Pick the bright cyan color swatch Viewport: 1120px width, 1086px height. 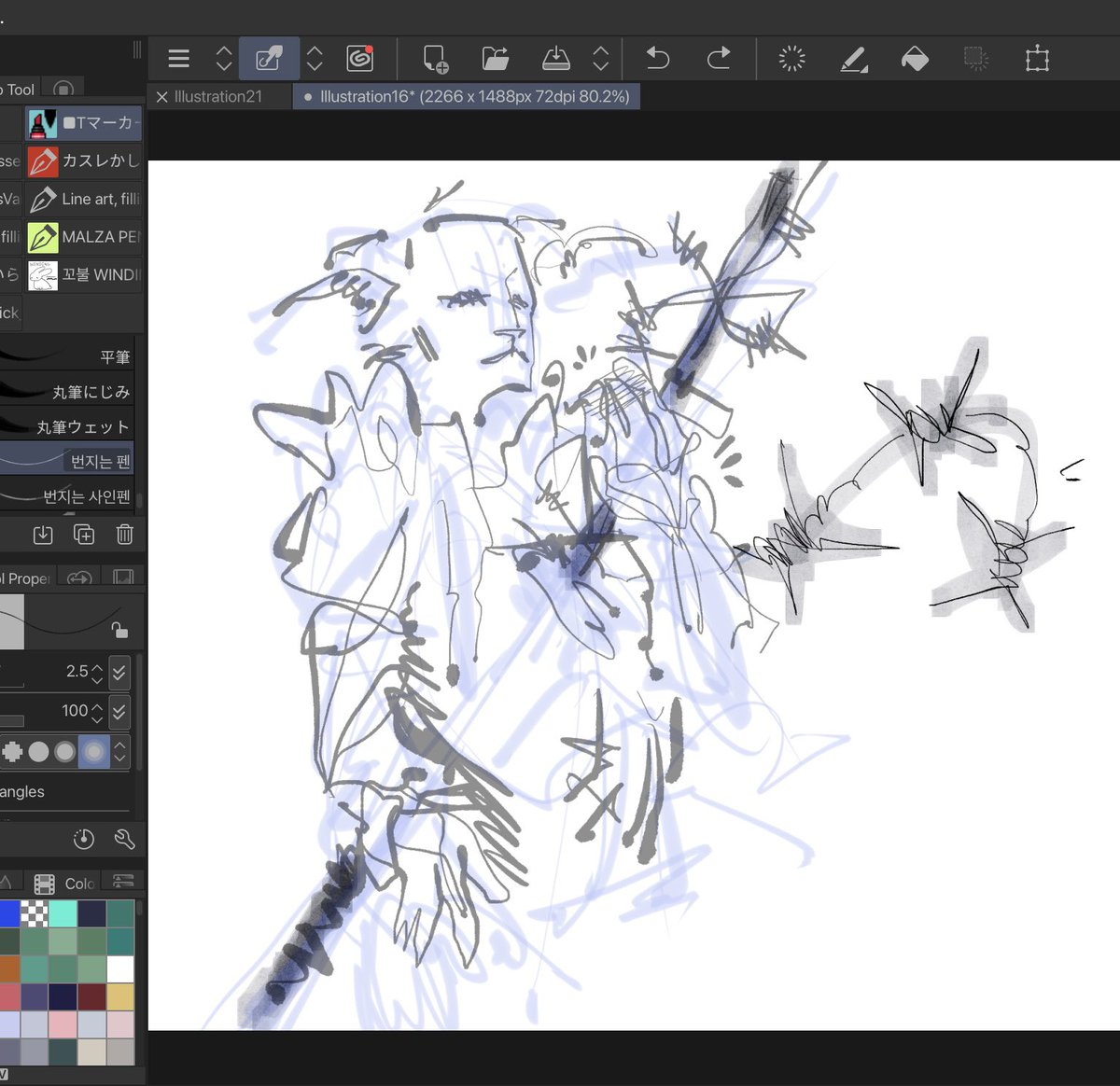tap(63, 913)
